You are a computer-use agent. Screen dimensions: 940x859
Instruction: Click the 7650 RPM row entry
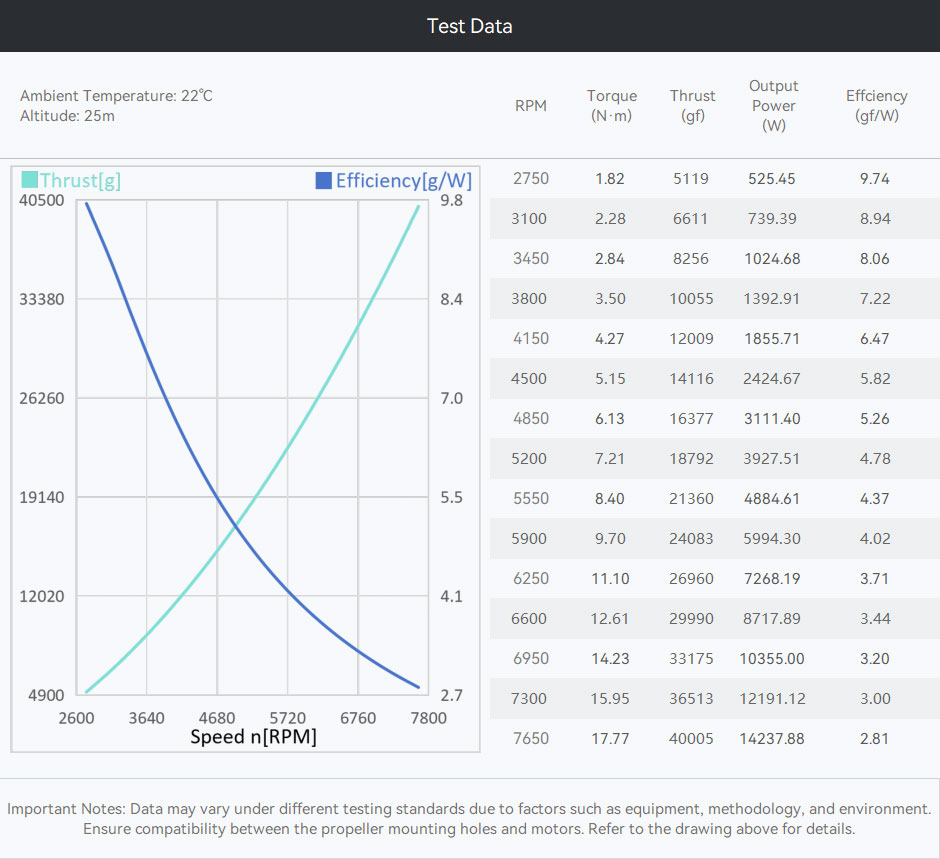[x=531, y=739]
